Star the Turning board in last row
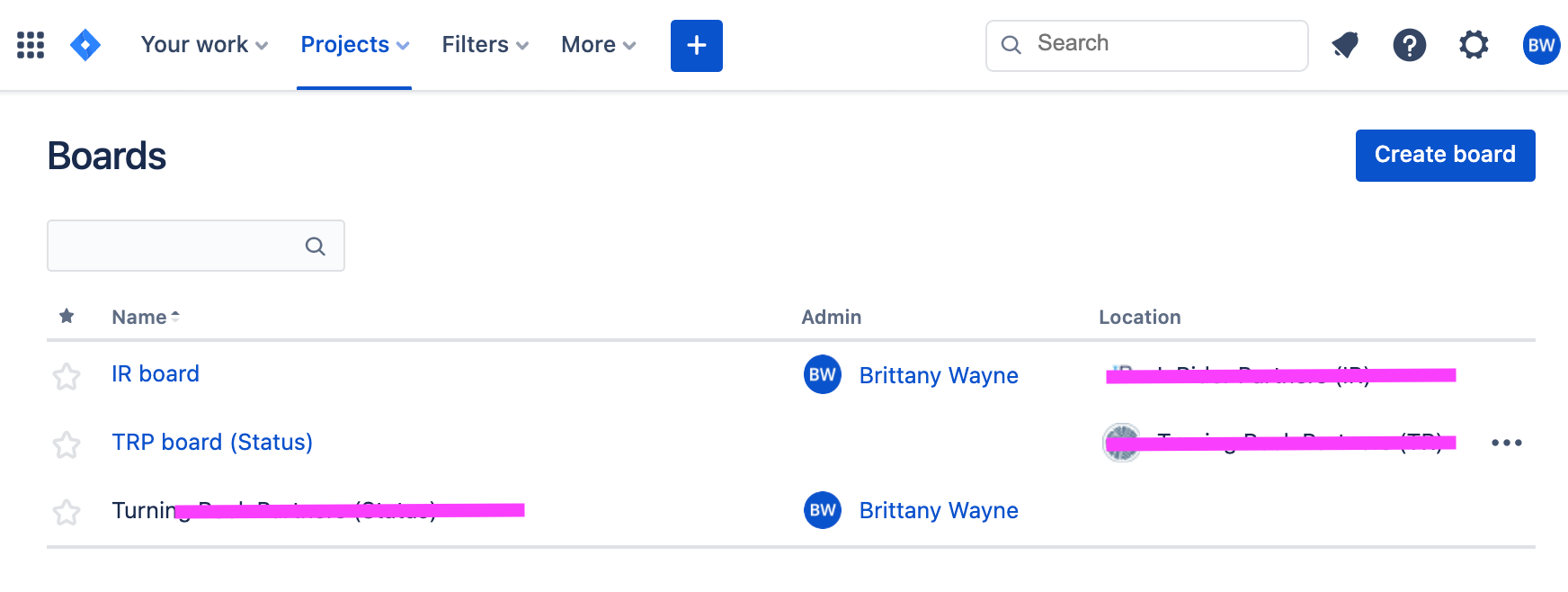1568x592 pixels. [67, 512]
